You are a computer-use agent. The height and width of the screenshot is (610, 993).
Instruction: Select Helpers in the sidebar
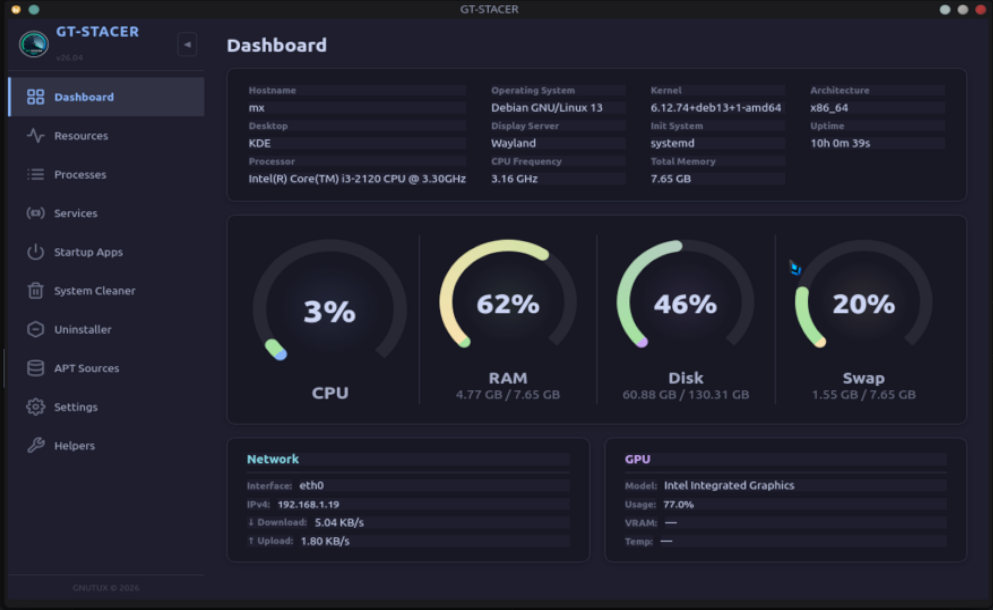coord(106,445)
